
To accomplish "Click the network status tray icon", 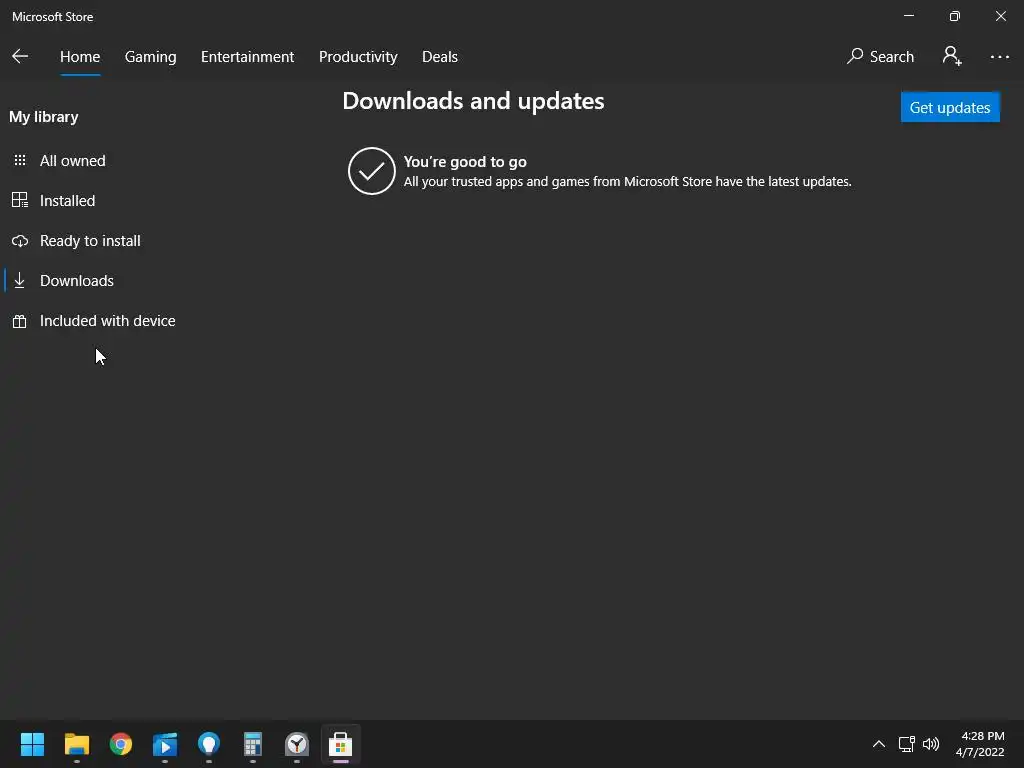I will (906, 744).
